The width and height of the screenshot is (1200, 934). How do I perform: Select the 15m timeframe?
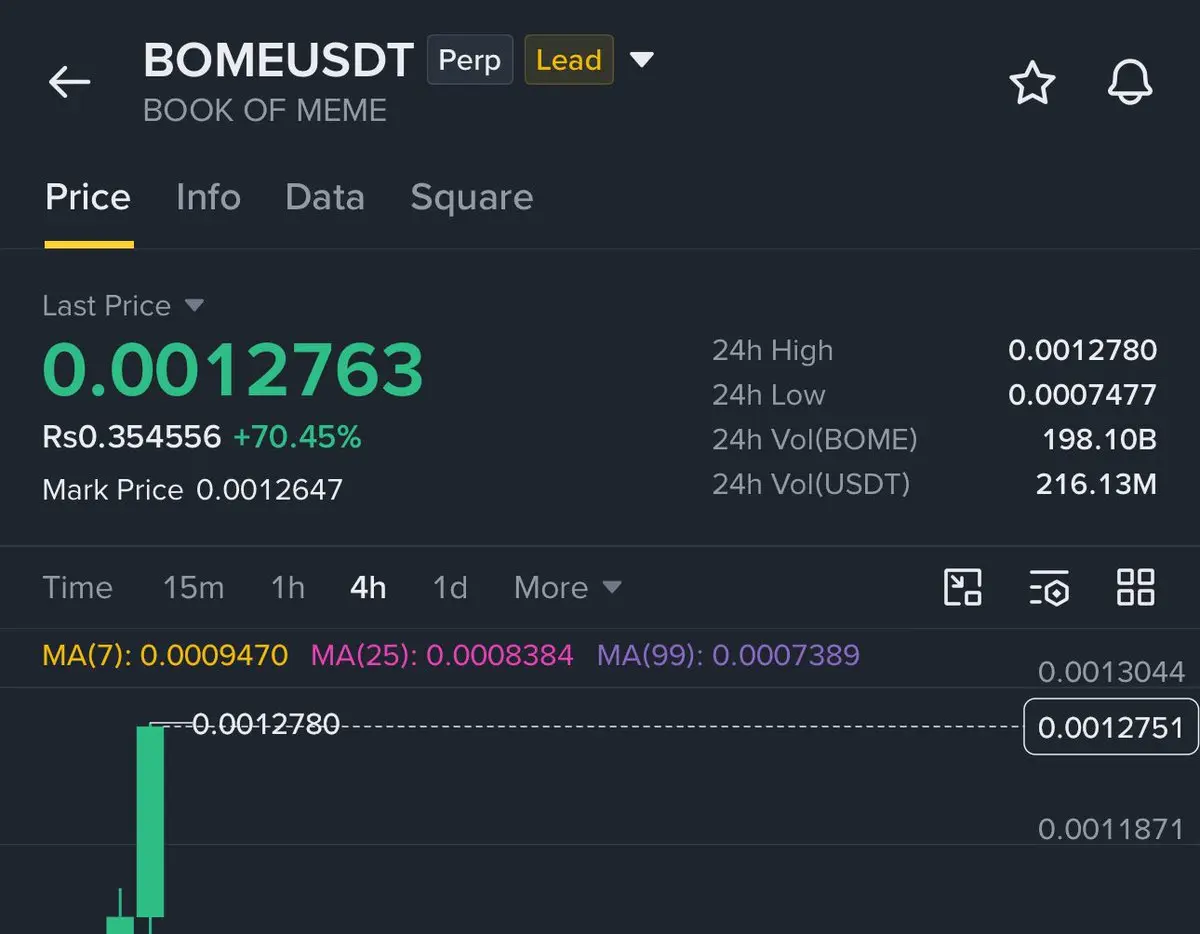tap(193, 587)
